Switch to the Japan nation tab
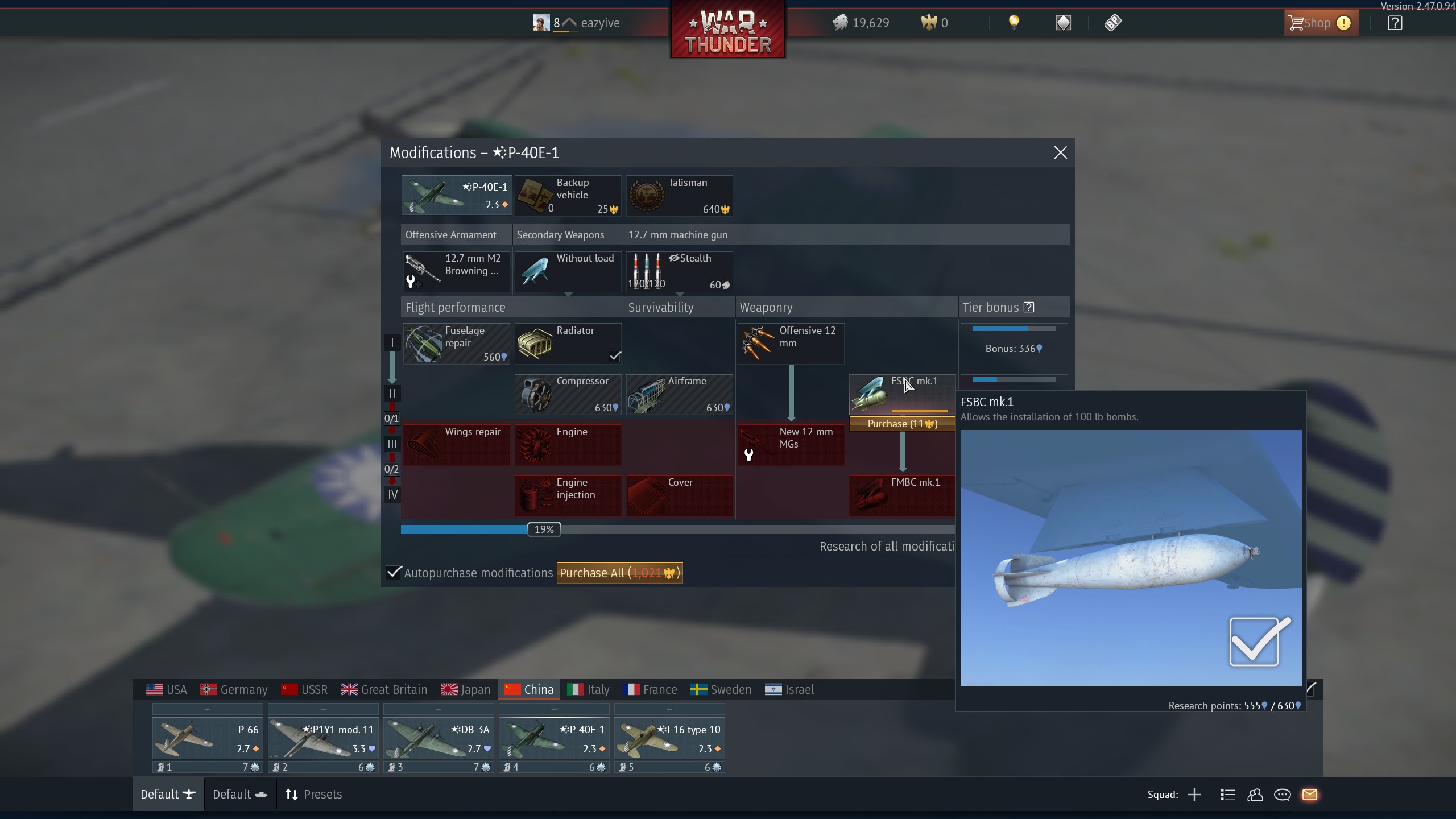The width and height of the screenshot is (1456, 819). pyautogui.click(x=465, y=689)
